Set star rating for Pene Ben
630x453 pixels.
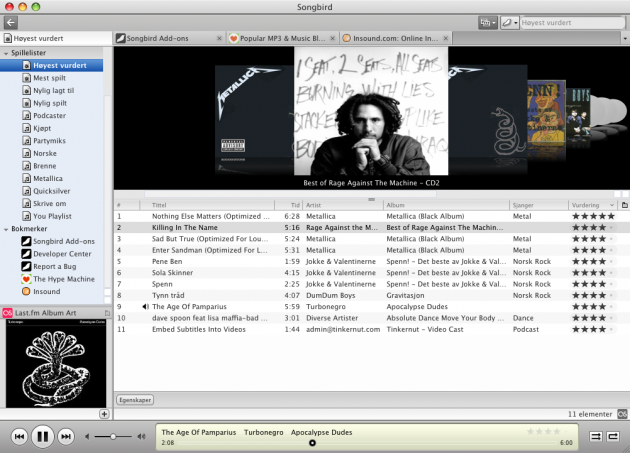tap(593, 261)
